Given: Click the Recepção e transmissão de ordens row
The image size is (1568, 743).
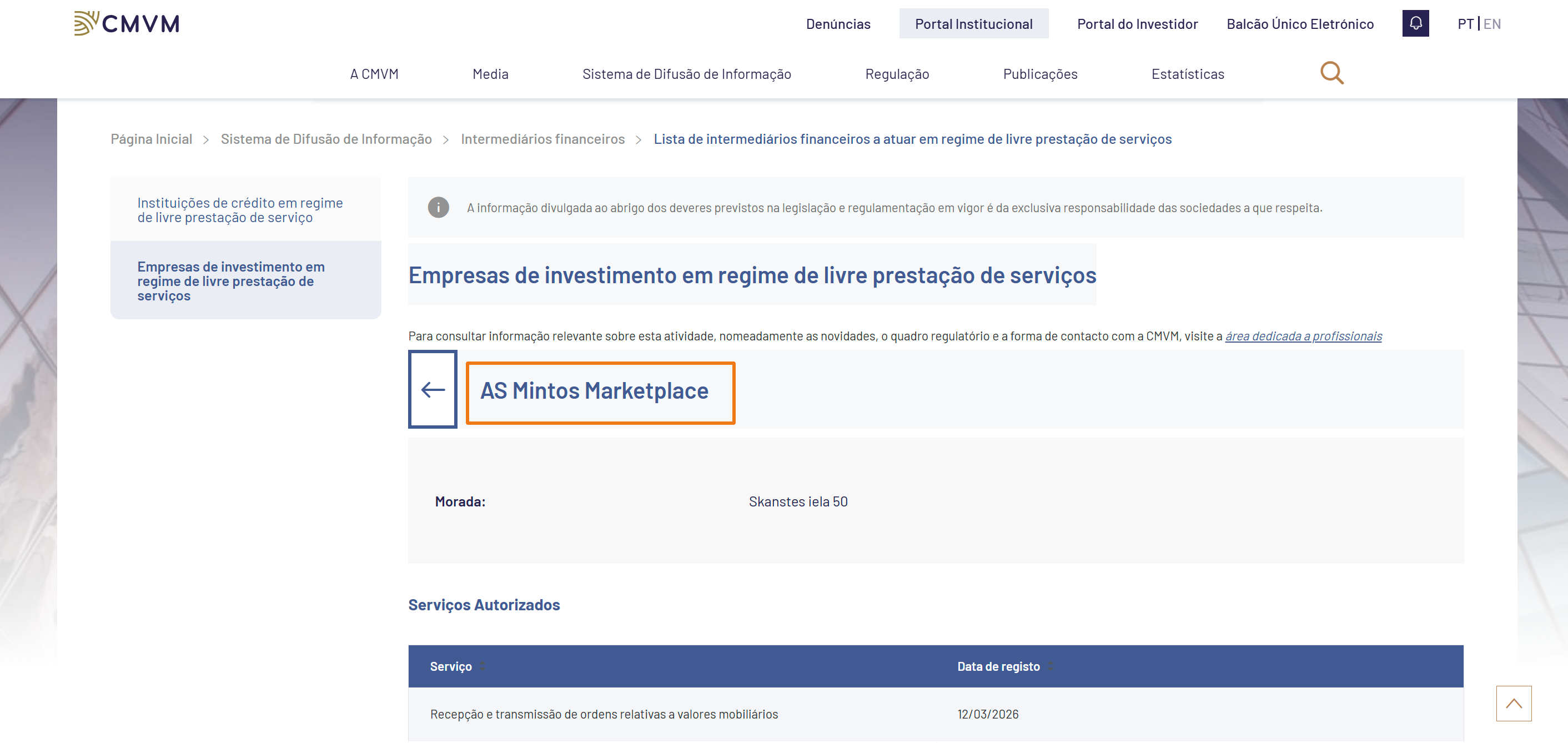Looking at the screenshot, I should pos(935,714).
